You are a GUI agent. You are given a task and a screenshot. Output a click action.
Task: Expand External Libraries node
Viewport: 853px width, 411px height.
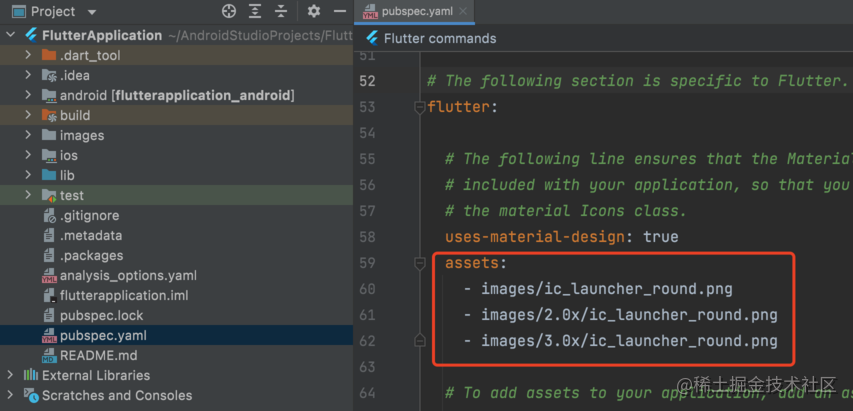pos(10,375)
